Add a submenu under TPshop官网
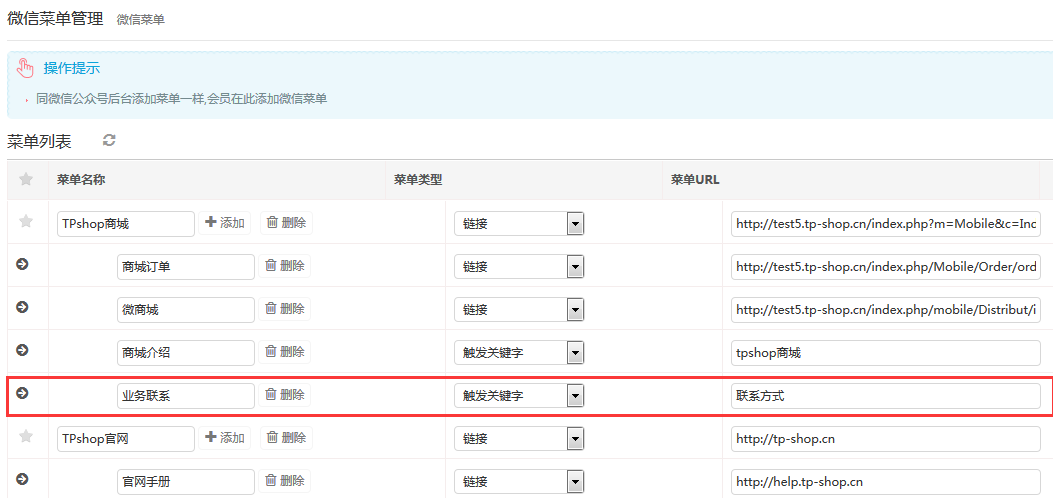The height and width of the screenshot is (498, 1053). 225,438
